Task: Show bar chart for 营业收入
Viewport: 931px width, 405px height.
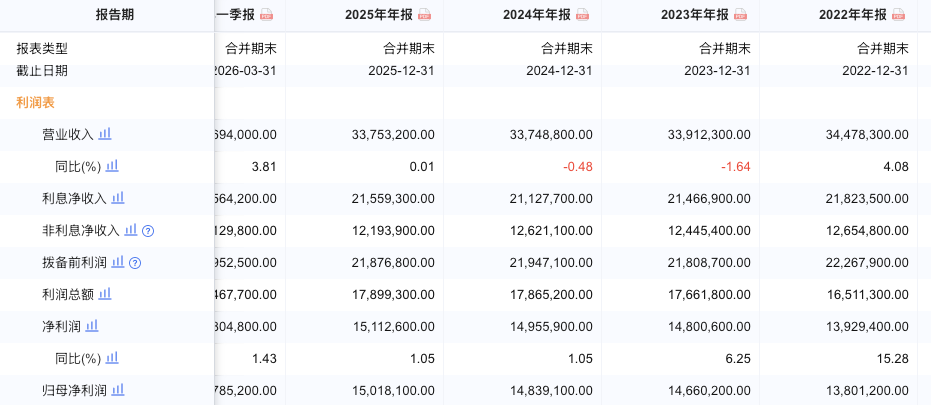Action: [105, 134]
